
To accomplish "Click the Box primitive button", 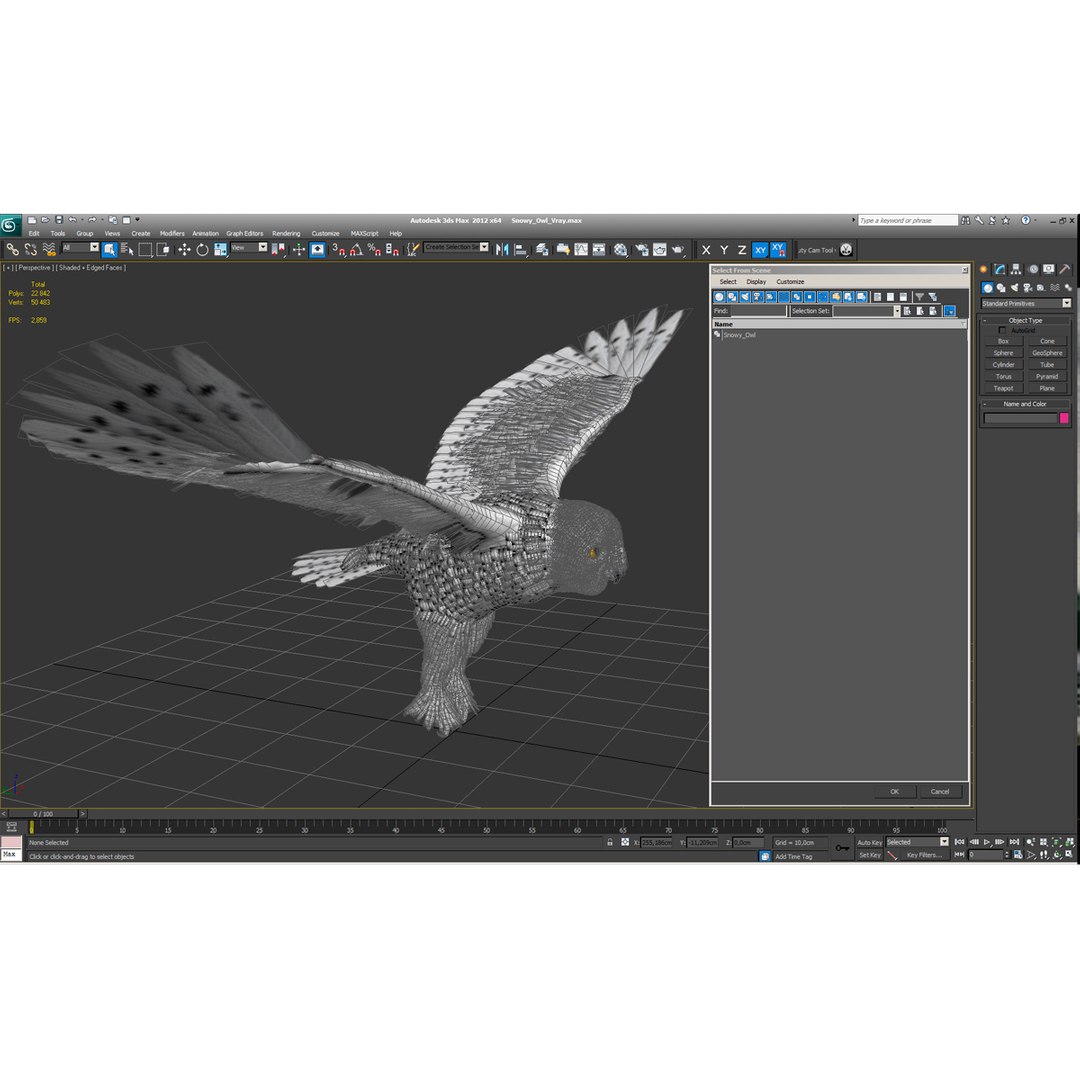I will pos(1004,342).
